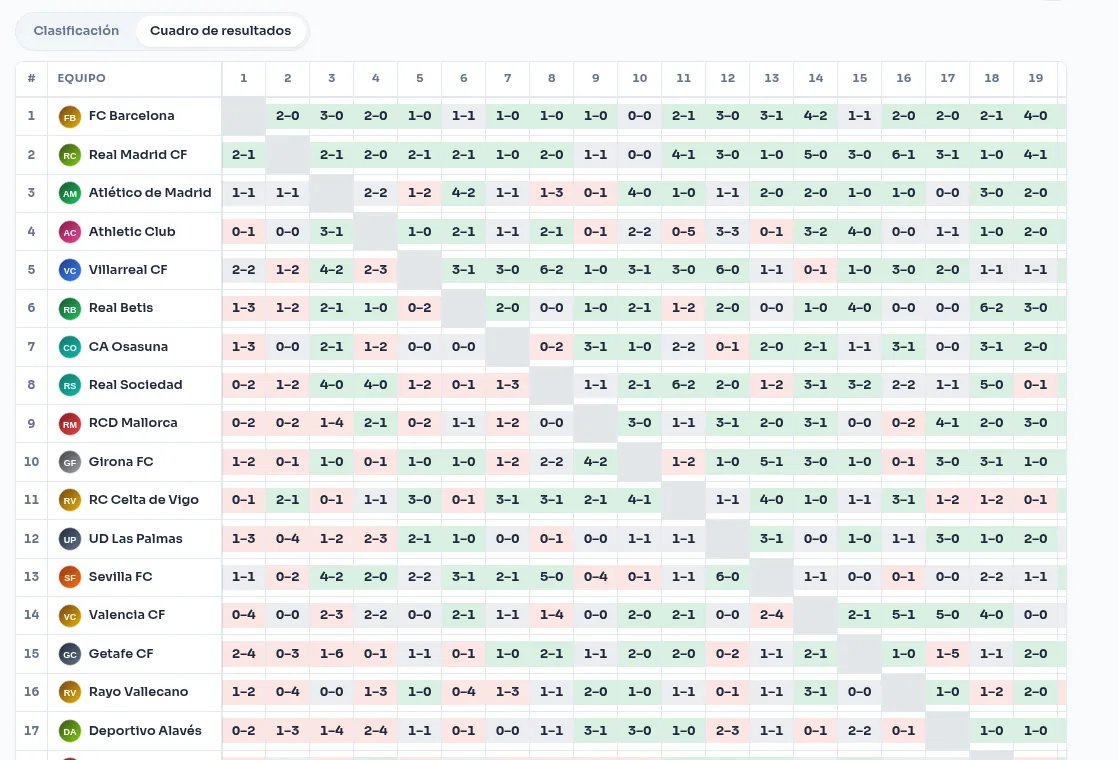The width and height of the screenshot is (1118, 760).
Task: Click column header number 1
Action: [x=243, y=78]
